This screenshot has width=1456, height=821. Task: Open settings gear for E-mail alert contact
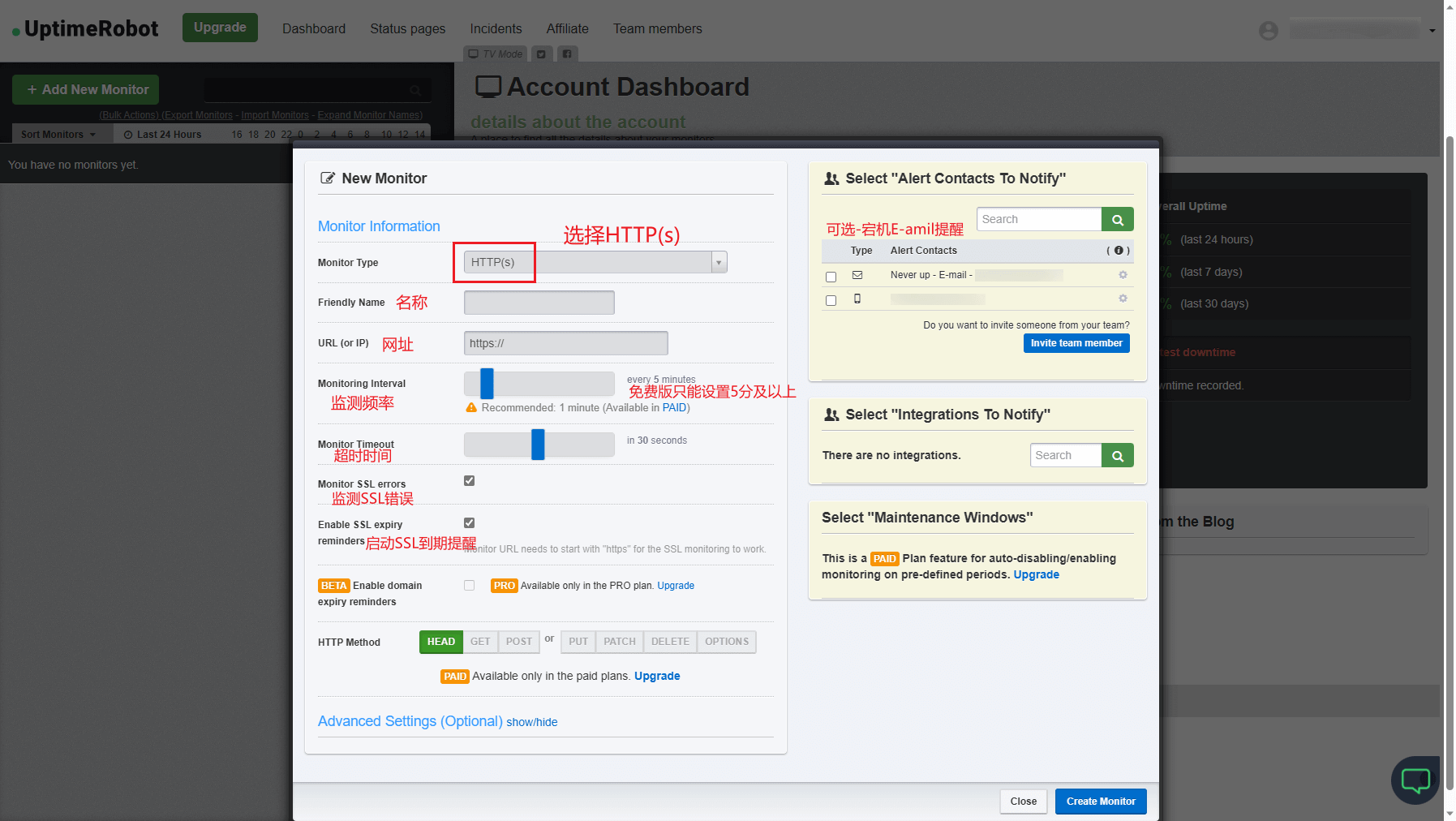point(1123,275)
